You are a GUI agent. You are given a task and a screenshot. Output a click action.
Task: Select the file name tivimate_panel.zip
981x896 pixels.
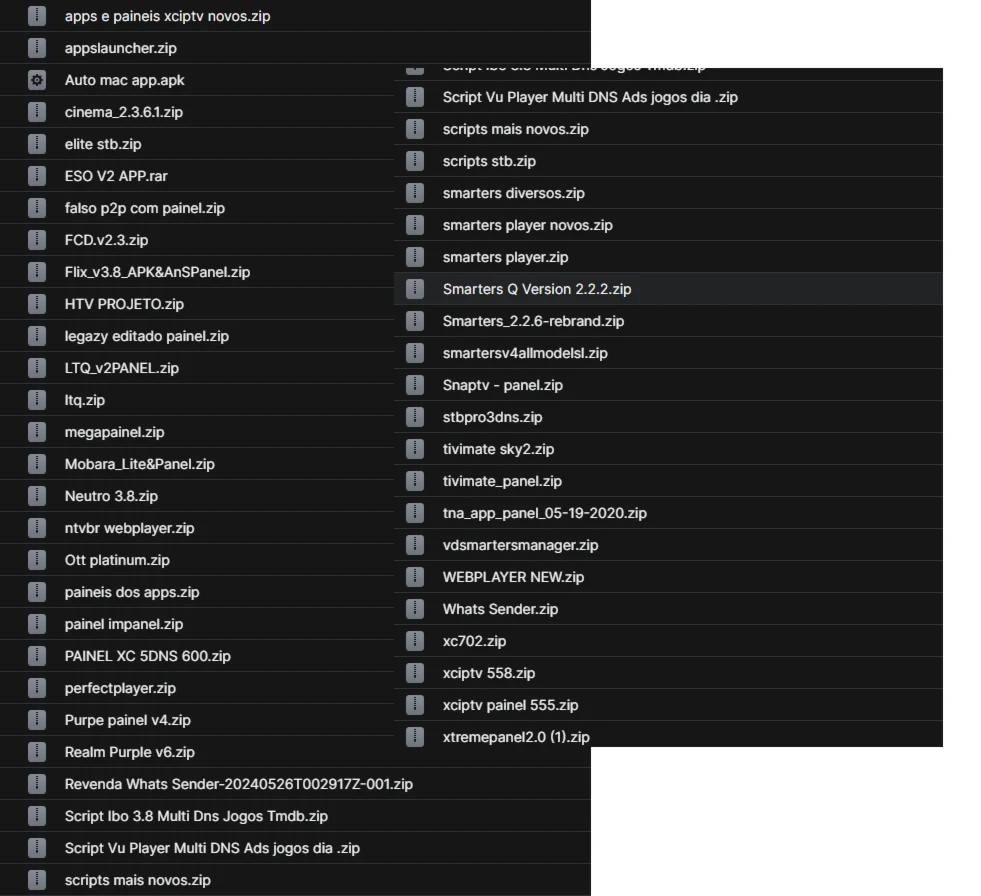point(502,481)
